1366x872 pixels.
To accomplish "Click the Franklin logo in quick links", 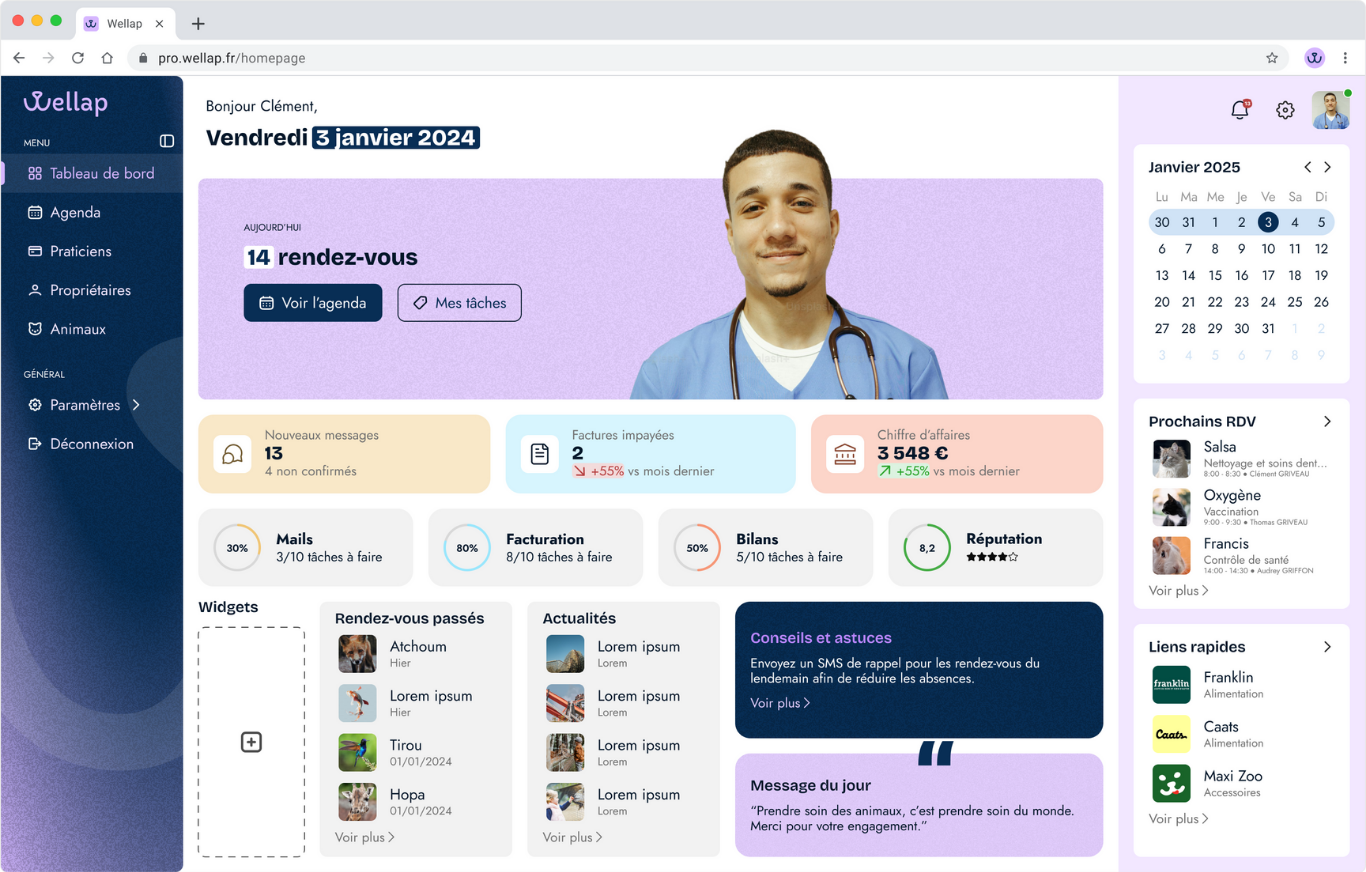I will tap(1171, 685).
